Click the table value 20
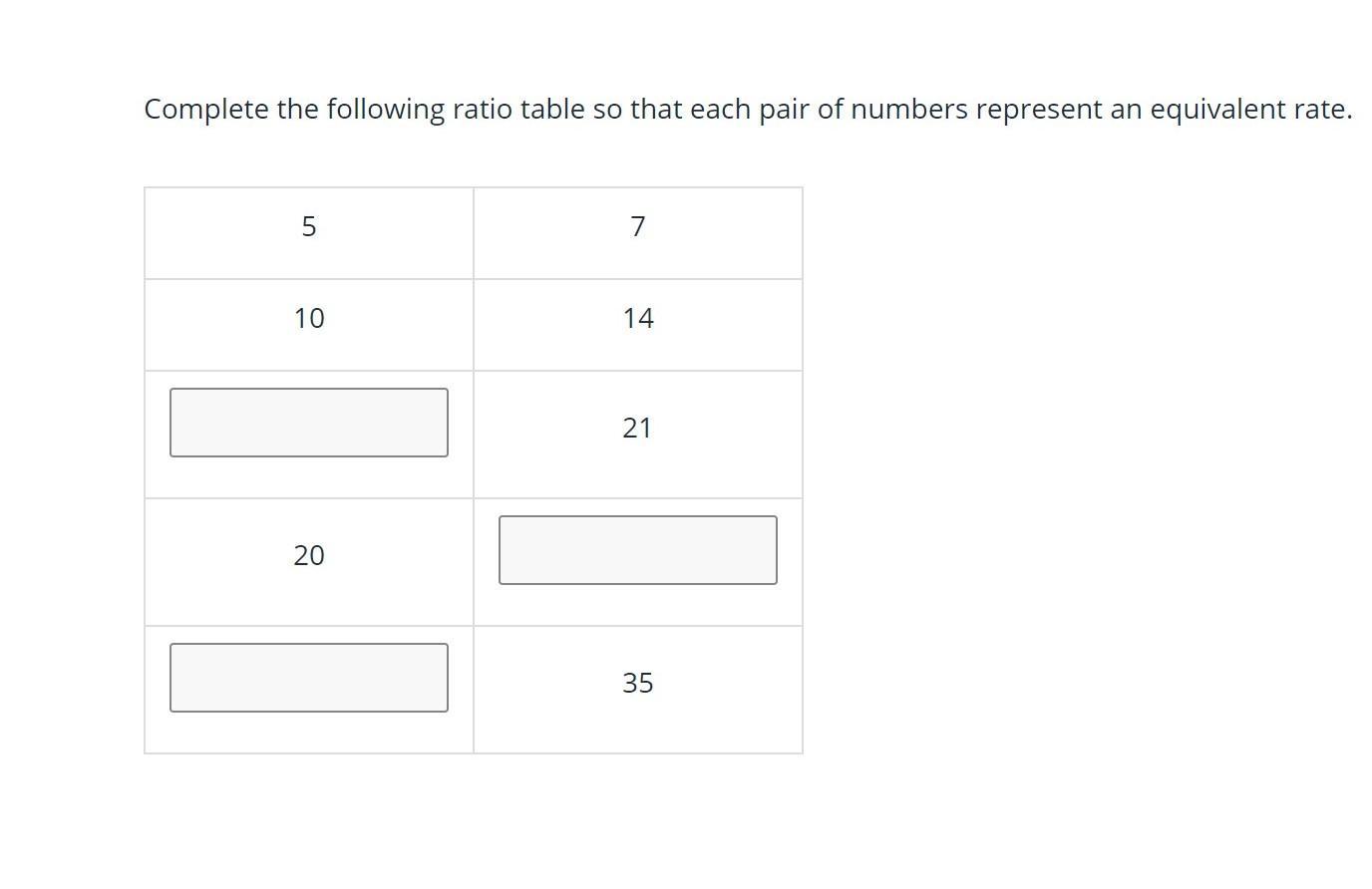Image resolution: width=1372 pixels, height=889 pixels. 309,556
